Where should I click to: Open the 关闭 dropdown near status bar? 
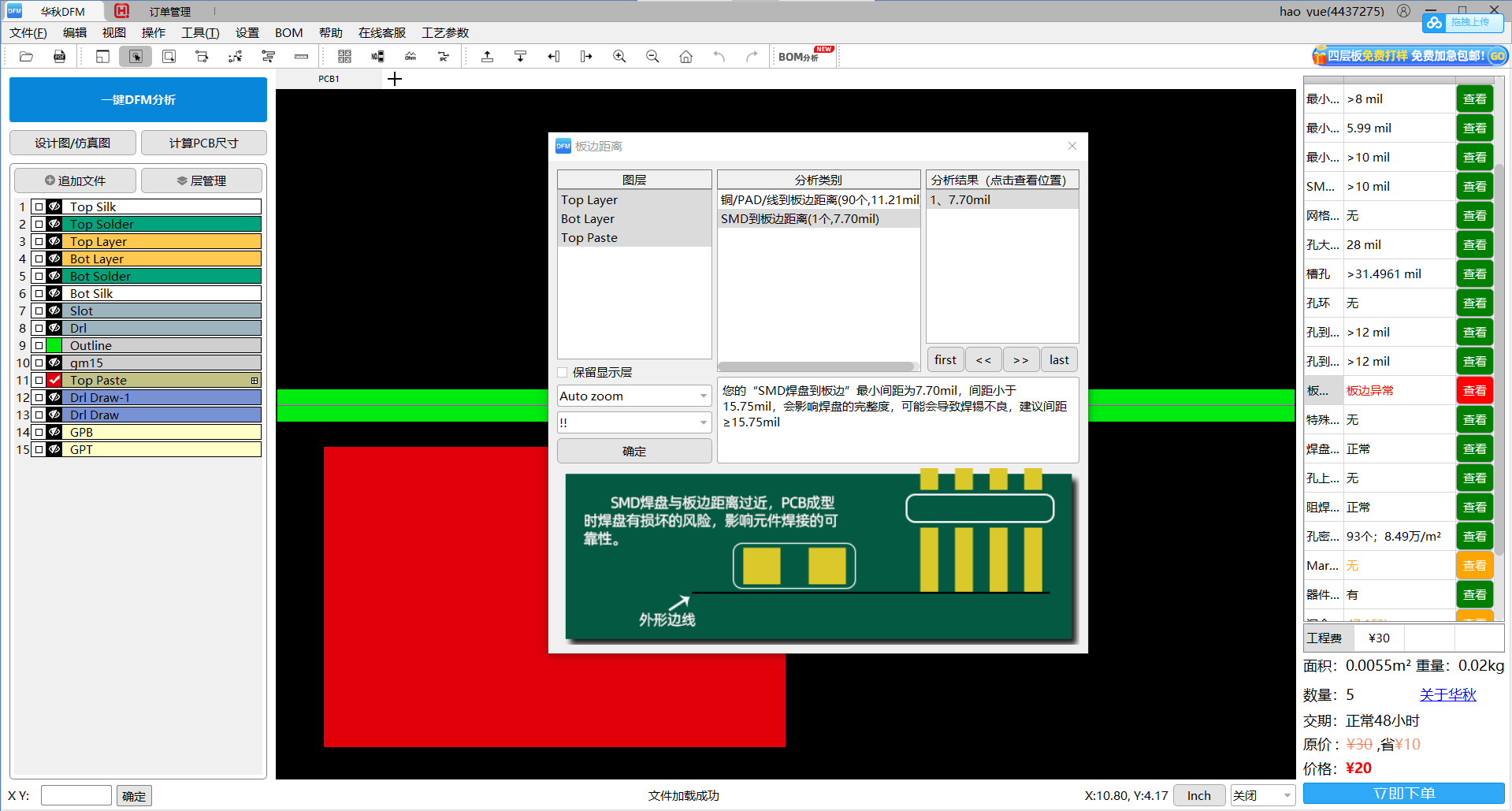click(1261, 795)
